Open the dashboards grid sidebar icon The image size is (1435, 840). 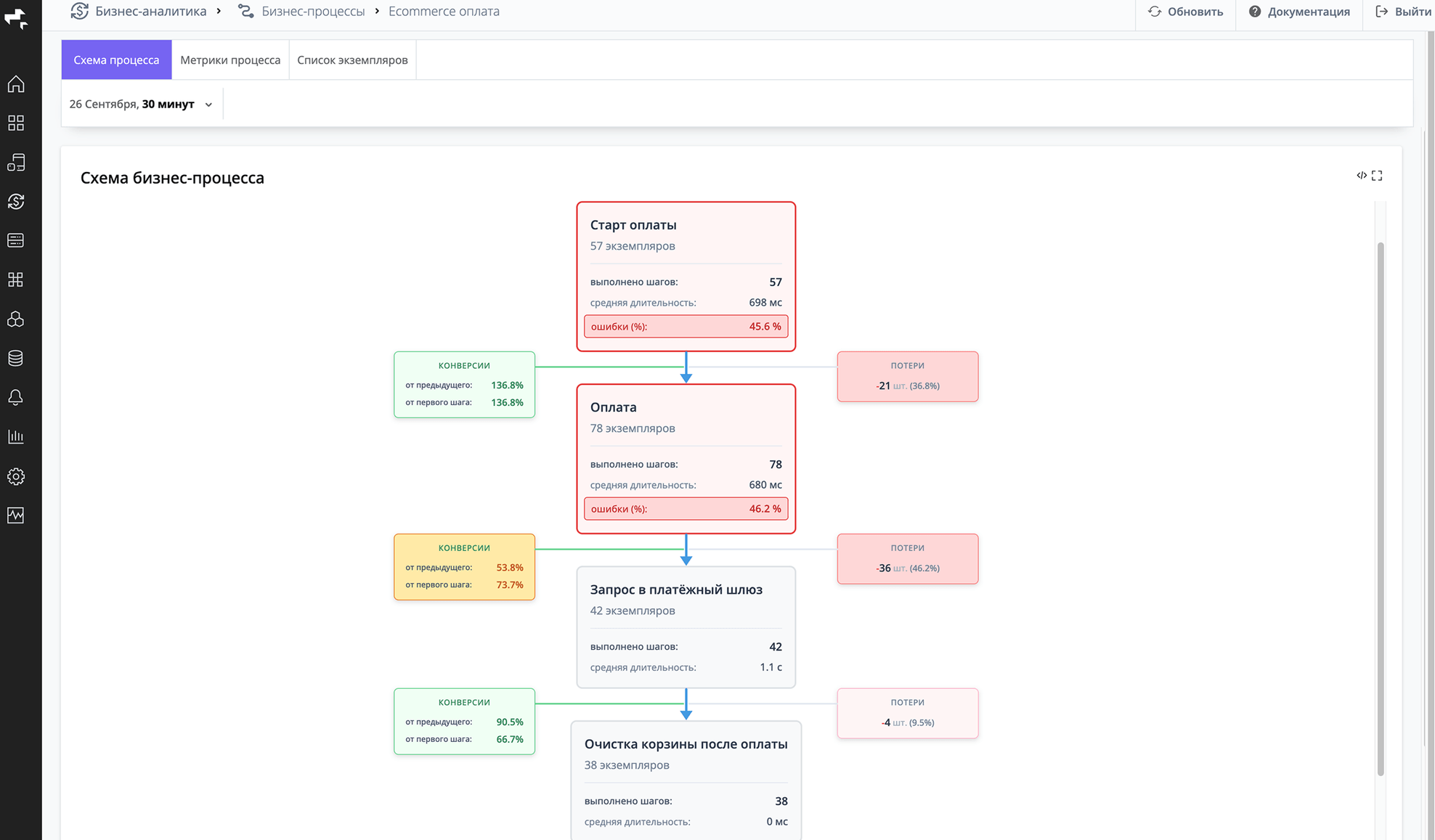(x=16, y=123)
